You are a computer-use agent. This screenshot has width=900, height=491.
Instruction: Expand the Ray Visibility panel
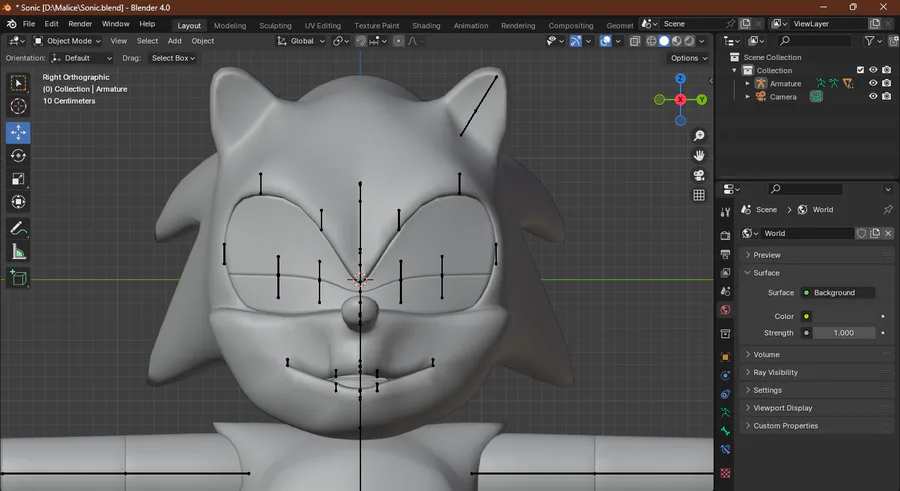[x=817, y=372]
